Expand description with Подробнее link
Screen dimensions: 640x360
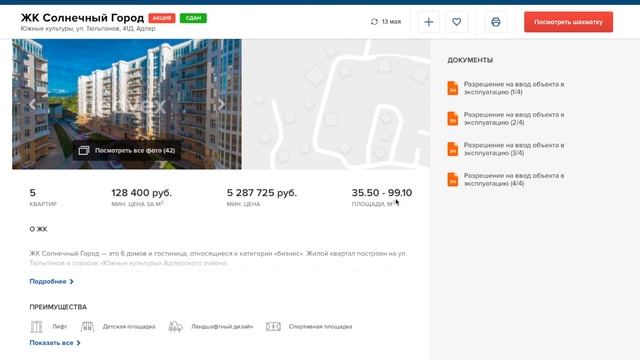tap(51, 282)
